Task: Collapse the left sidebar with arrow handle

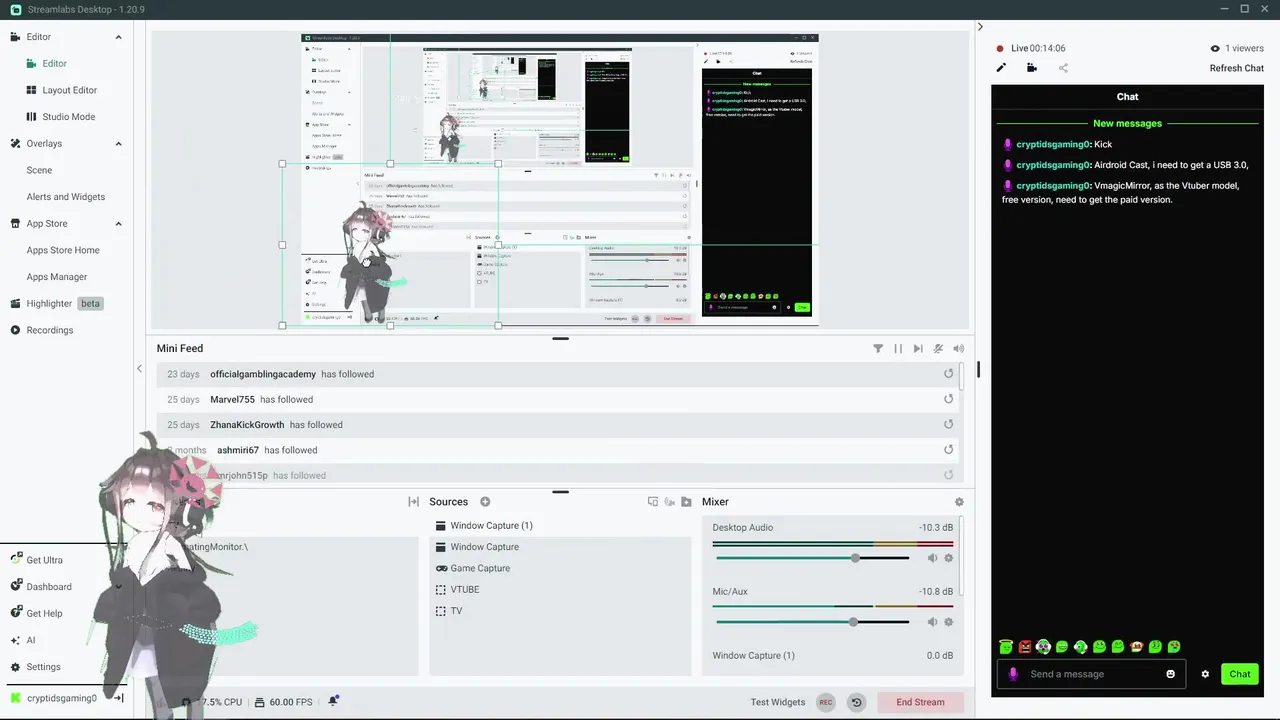Action: click(x=139, y=369)
